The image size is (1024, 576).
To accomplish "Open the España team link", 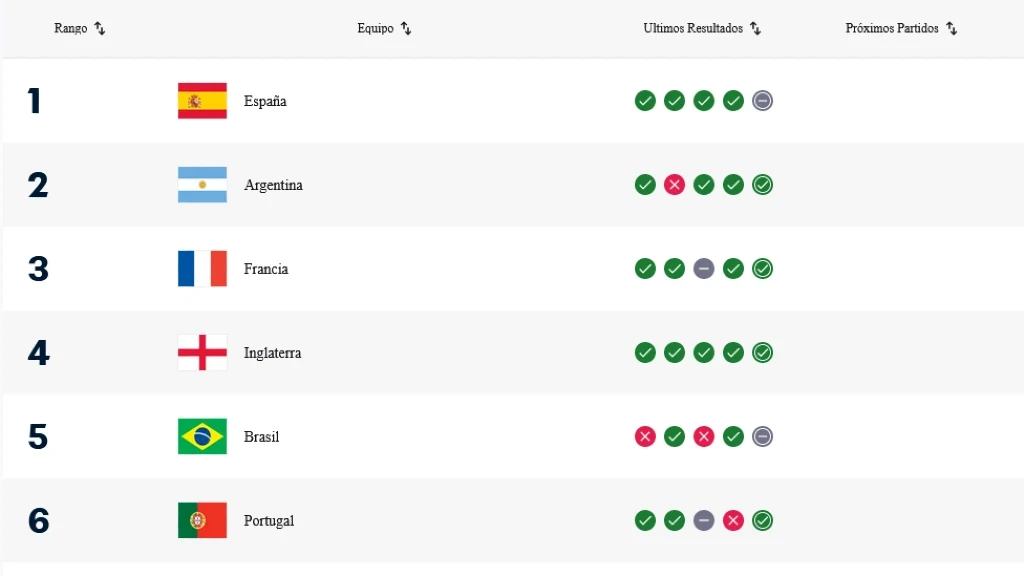I will (x=265, y=101).
